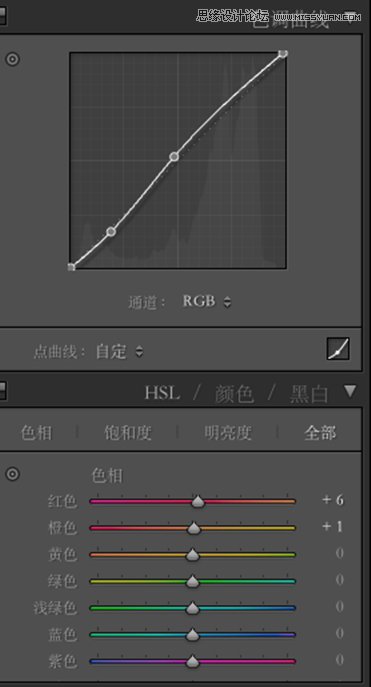Click the 红色 hue slider handle
Image resolution: width=371 pixels, height=687 pixels.
click(x=198, y=502)
